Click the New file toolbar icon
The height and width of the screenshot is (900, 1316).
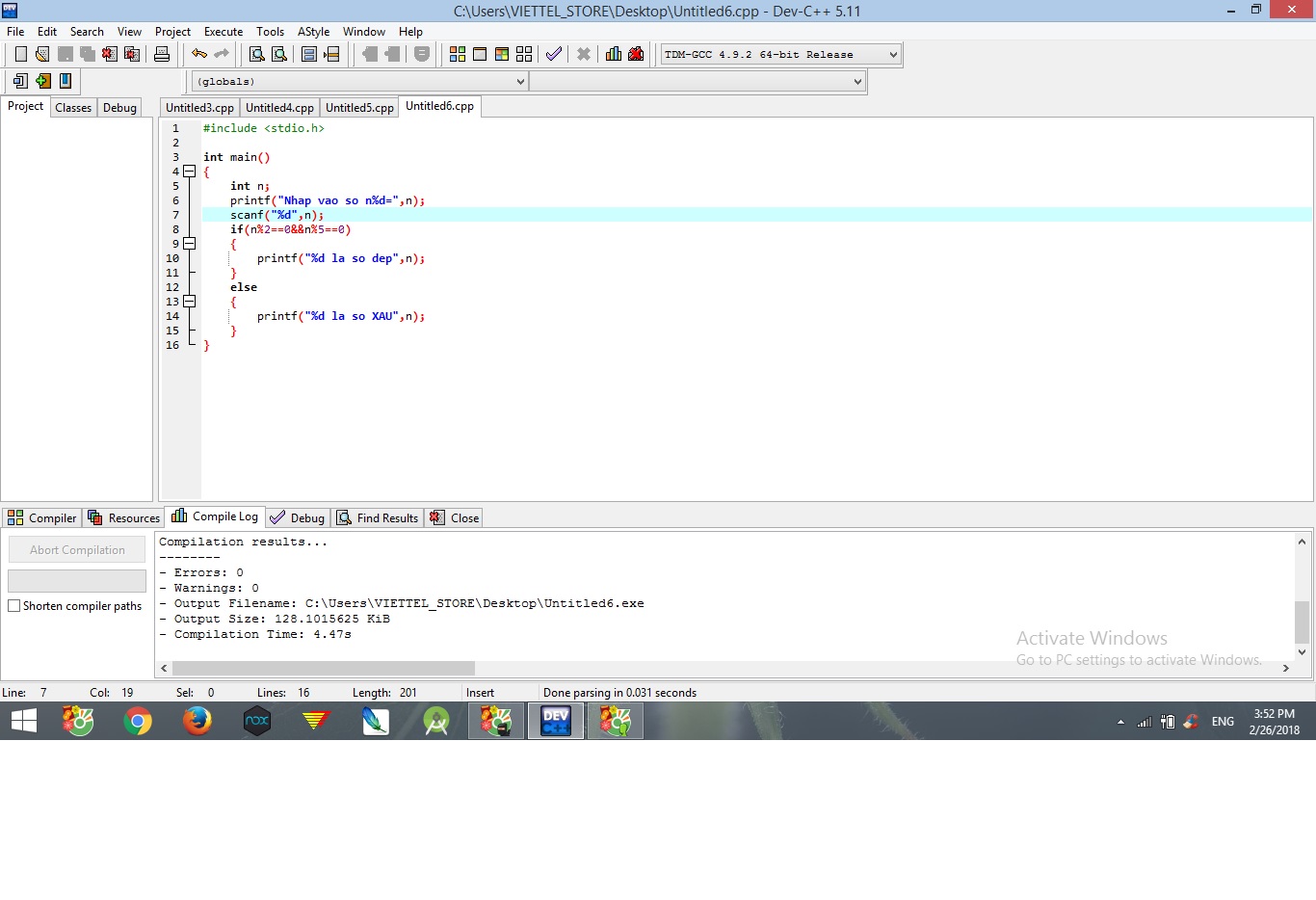(20, 55)
